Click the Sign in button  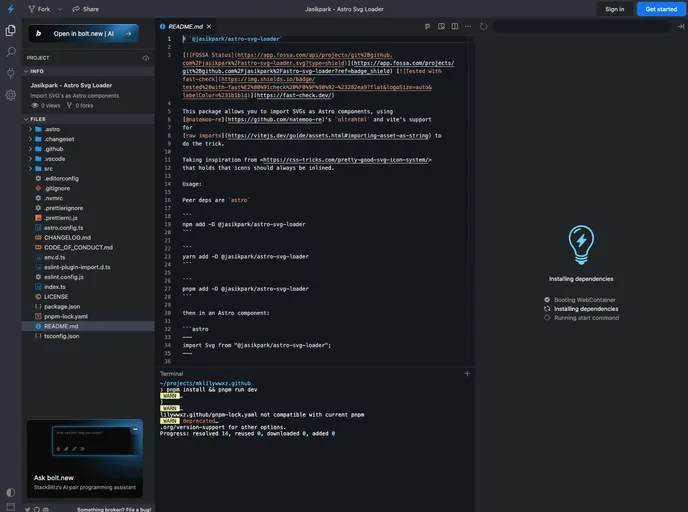(x=614, y=9)
